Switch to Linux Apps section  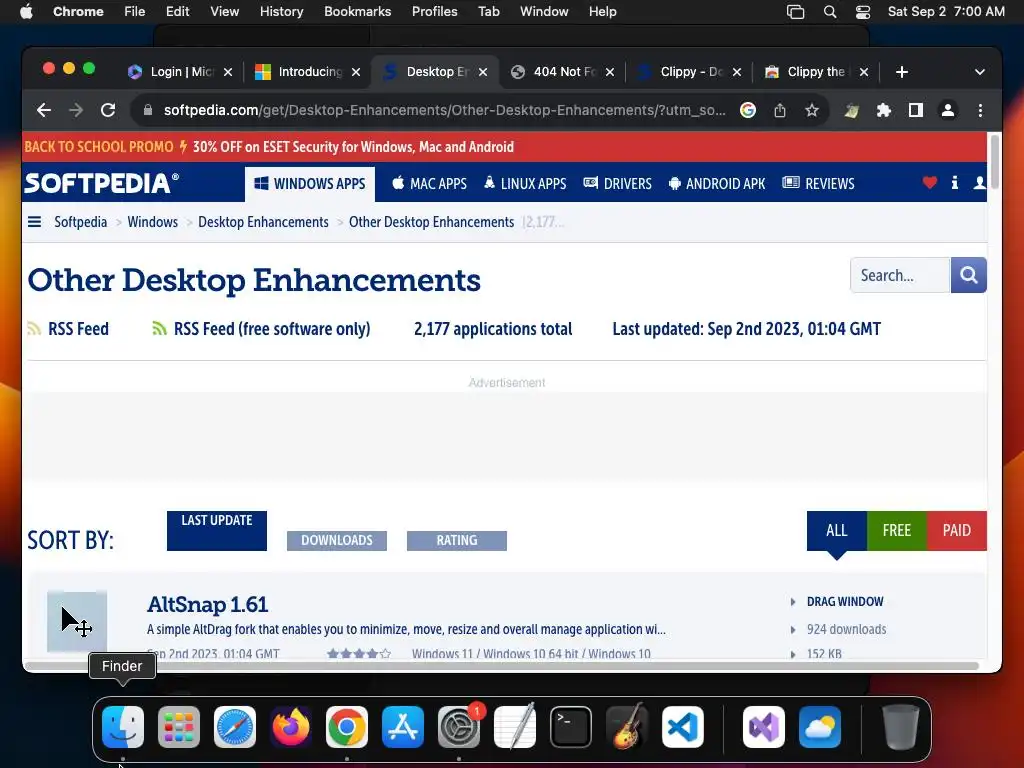(525, 184)
